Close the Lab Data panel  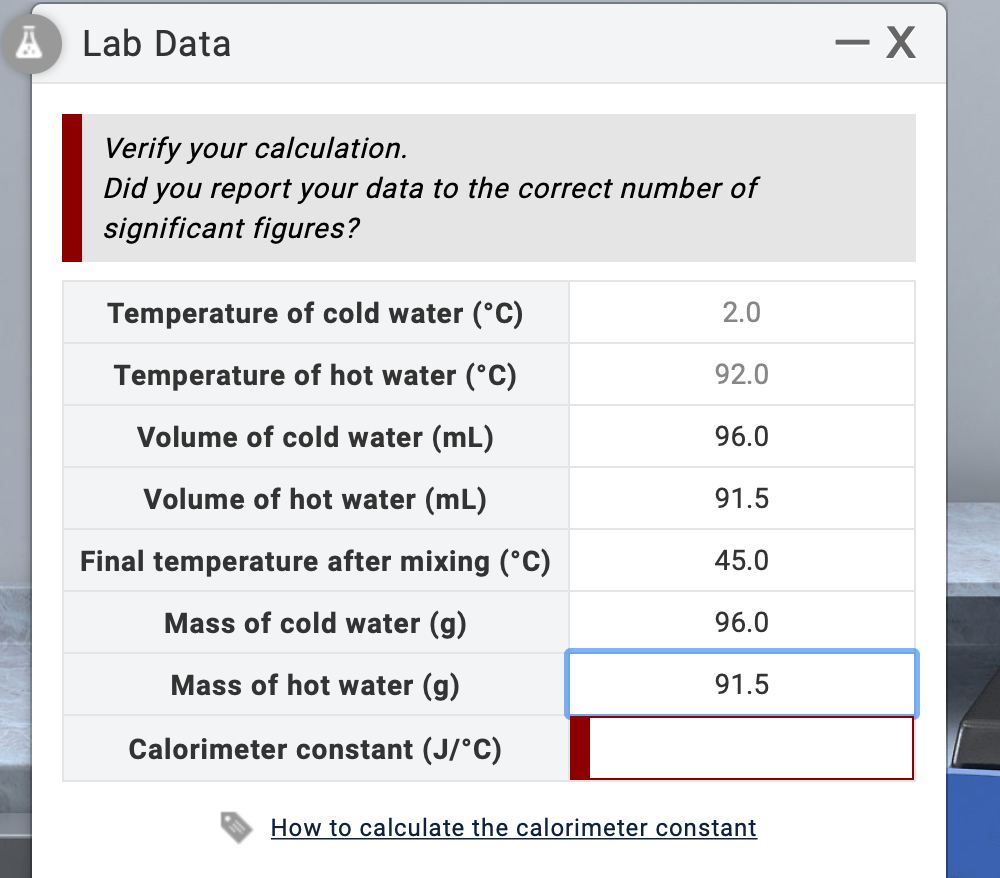tap(899, 42)
